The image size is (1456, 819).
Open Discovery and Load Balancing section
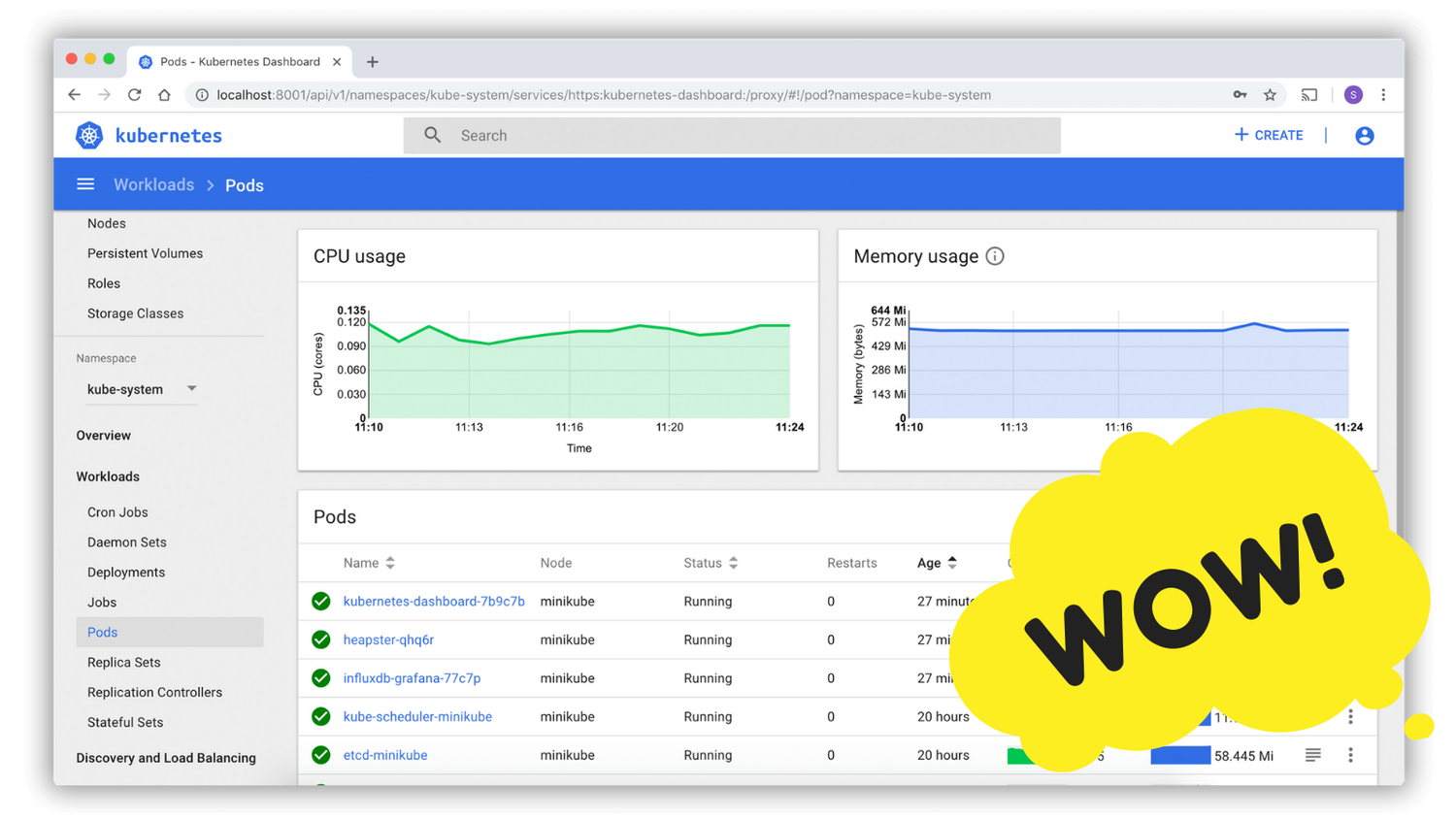pyautogui.click(x=166, y=758)
